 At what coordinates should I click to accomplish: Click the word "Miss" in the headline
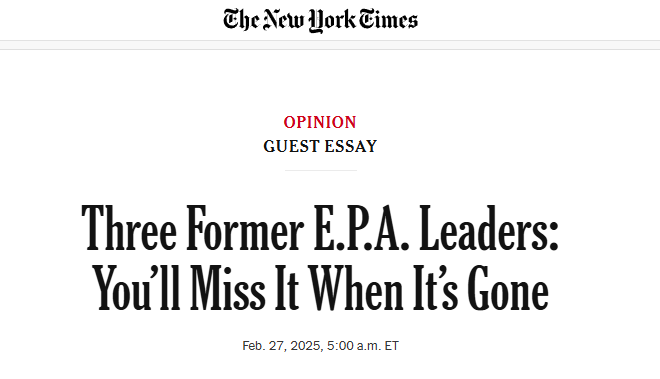pyautogui.click(x=228, y=288)
